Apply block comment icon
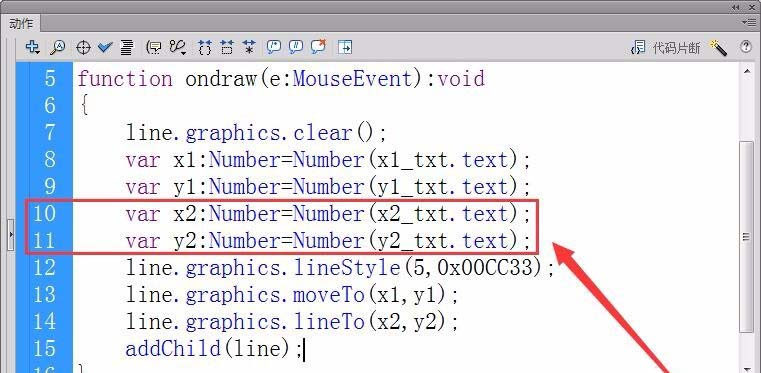This screenshot has height=373, width=761. point(274,47)
